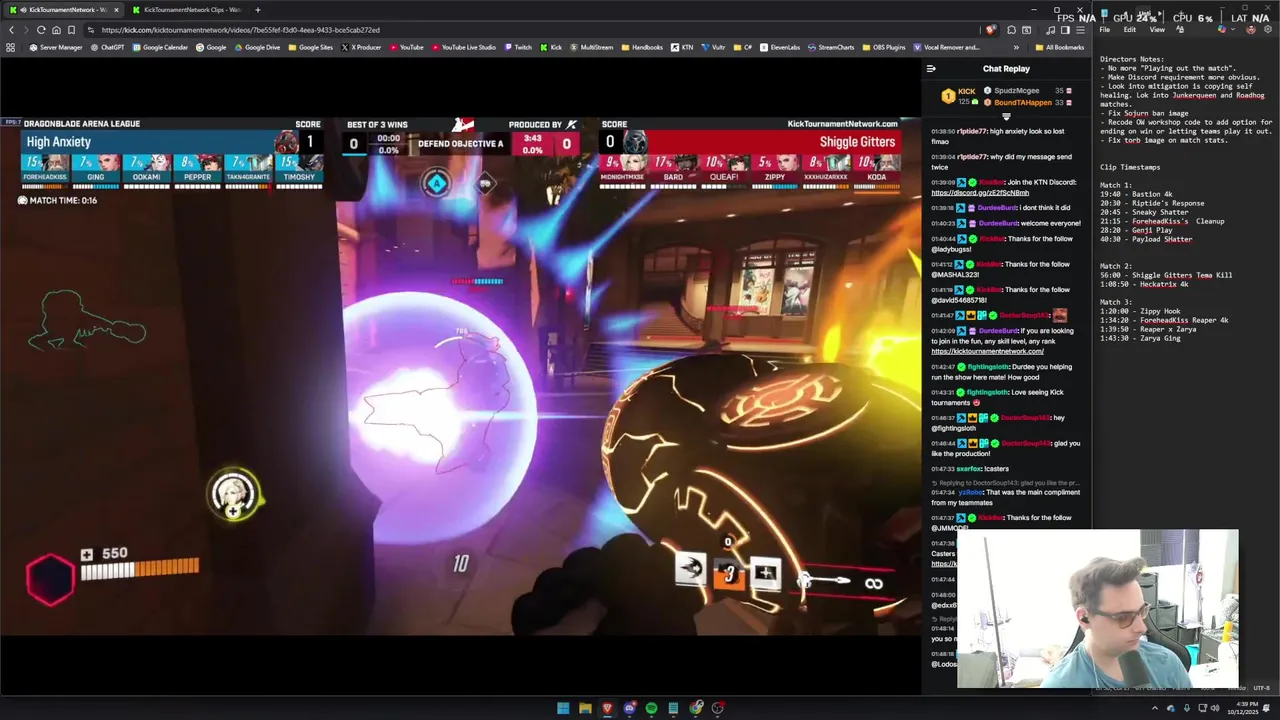
Task: Open the Server Manager bookmark
Action: (x=56, y=47)
